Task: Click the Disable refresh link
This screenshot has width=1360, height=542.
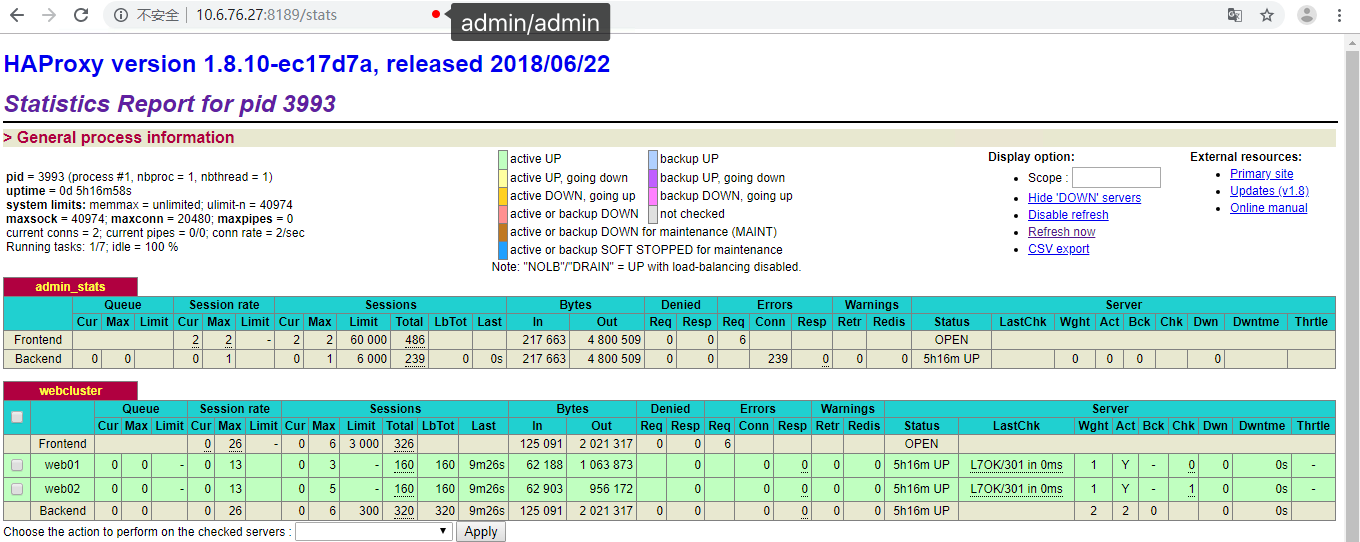Action: (1068, 215)
